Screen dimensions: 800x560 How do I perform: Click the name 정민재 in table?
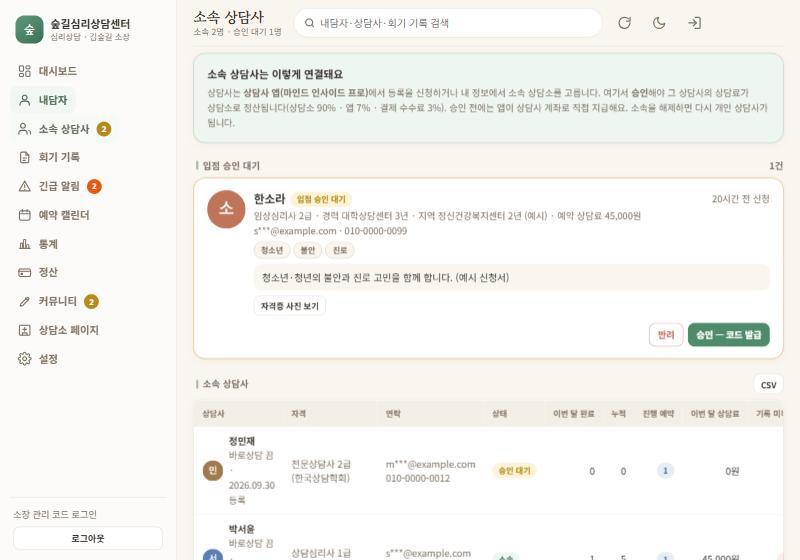point(242,441)
